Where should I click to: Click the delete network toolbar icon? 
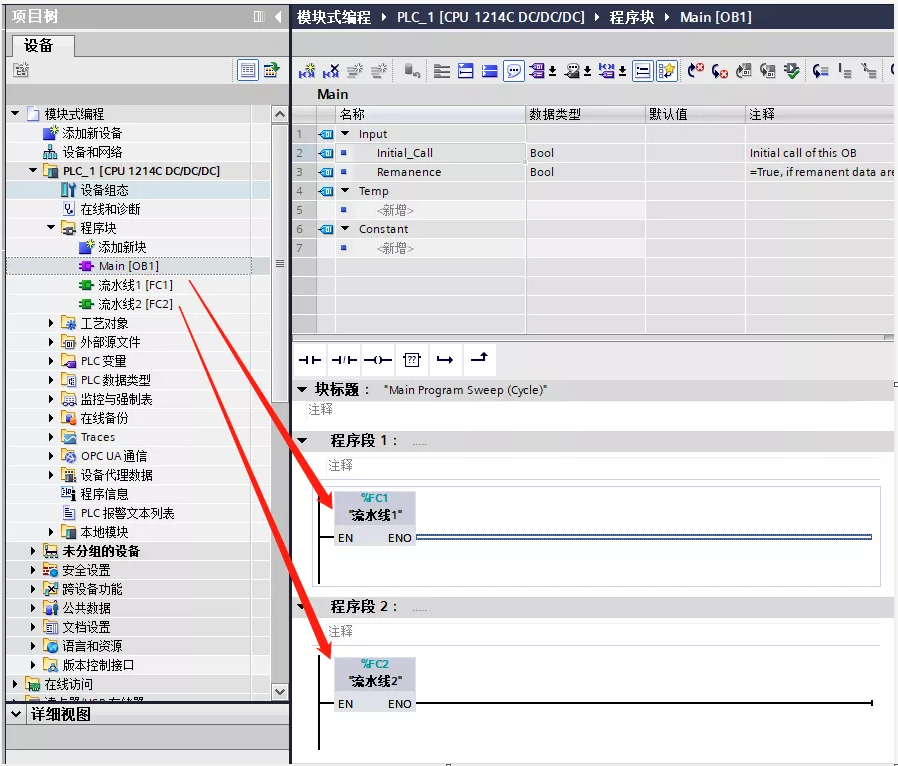coord(330,71)
